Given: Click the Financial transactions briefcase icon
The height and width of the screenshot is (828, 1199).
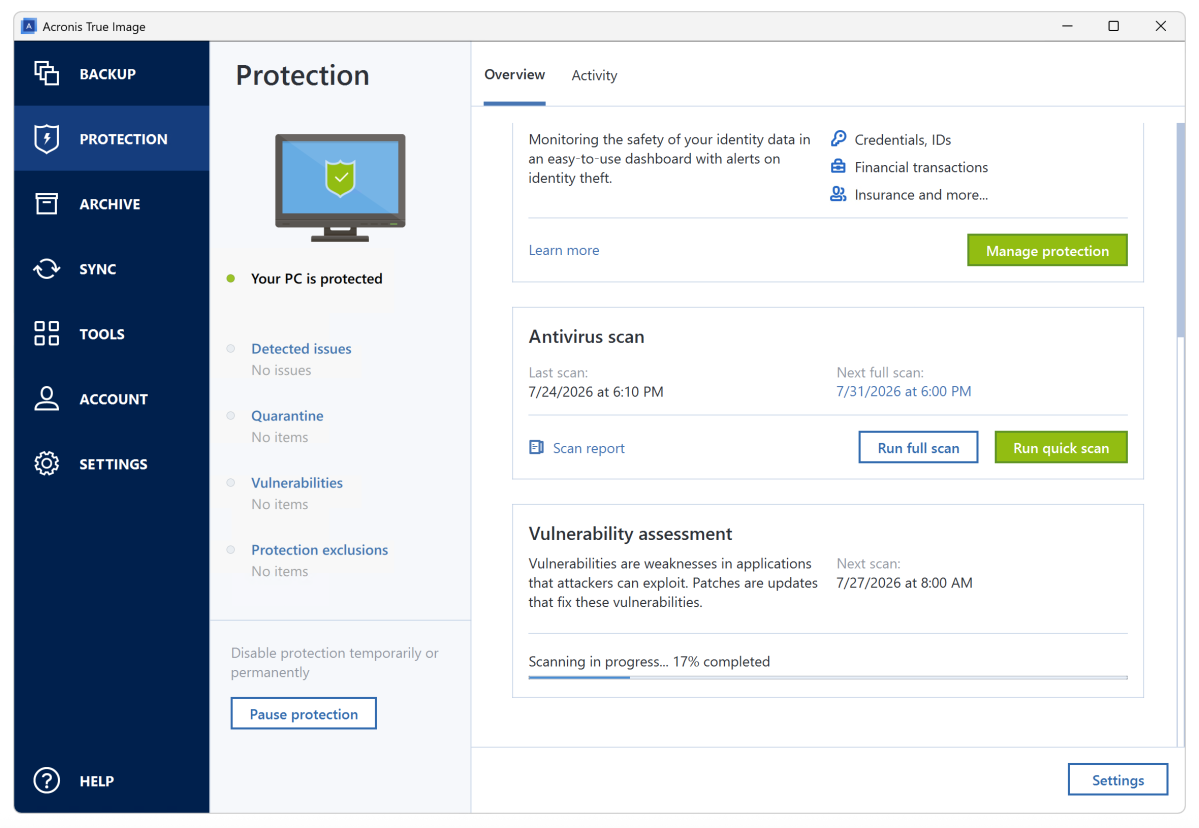Looking at the screenshot, I should tap(839, 166).
